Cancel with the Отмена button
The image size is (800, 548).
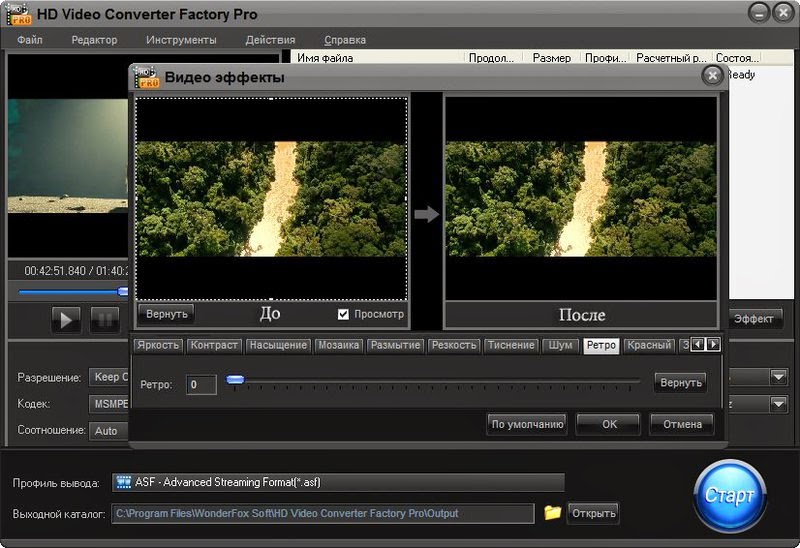click(x=682, y=424)
